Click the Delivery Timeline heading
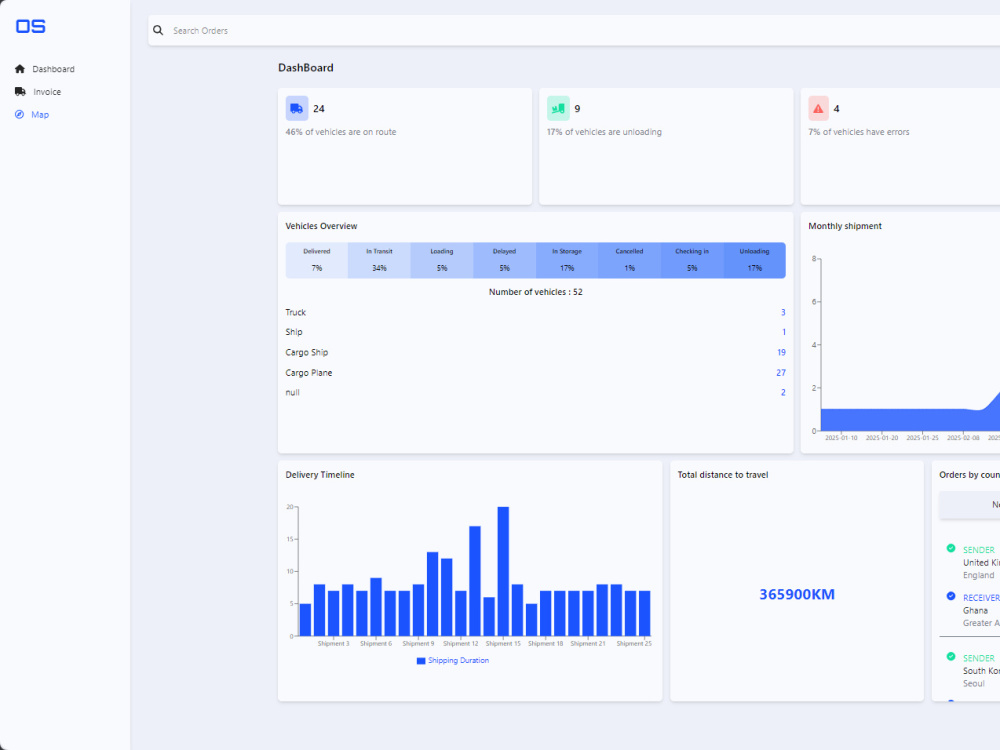 (320, 475)
